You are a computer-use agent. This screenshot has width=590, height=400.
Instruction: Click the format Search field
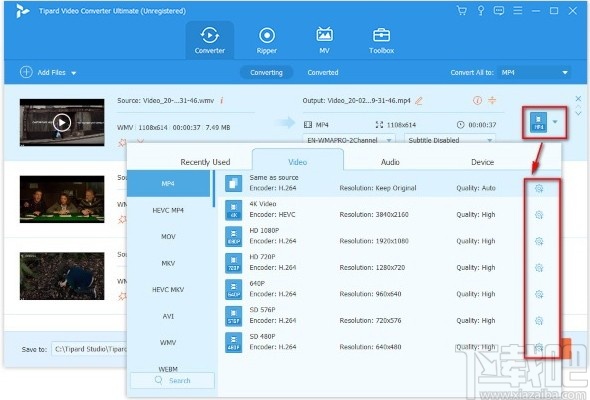click(173, 380)
